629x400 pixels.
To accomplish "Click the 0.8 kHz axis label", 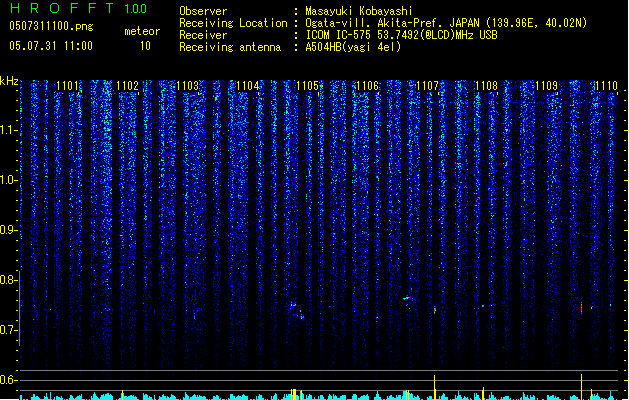I will 7,280.
